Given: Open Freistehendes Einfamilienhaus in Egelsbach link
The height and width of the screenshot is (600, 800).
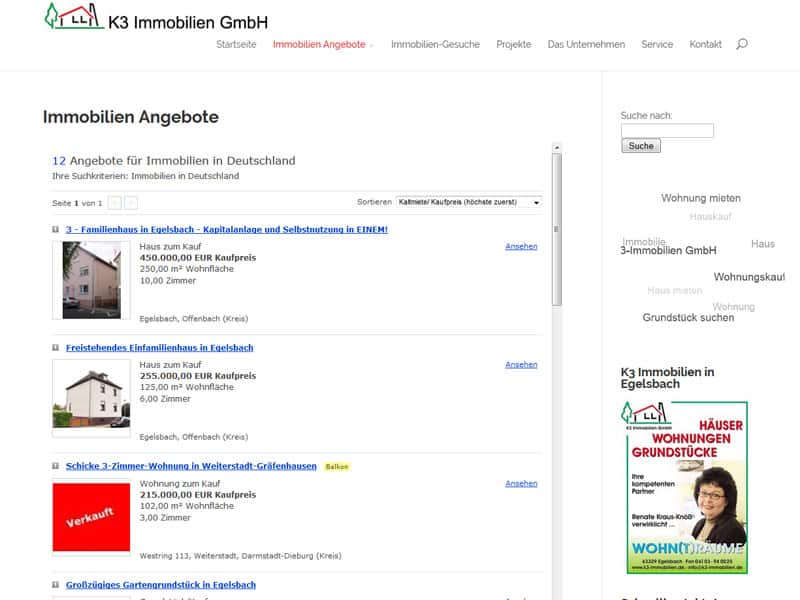Looking at the screenshot, I should coord(160,348).
